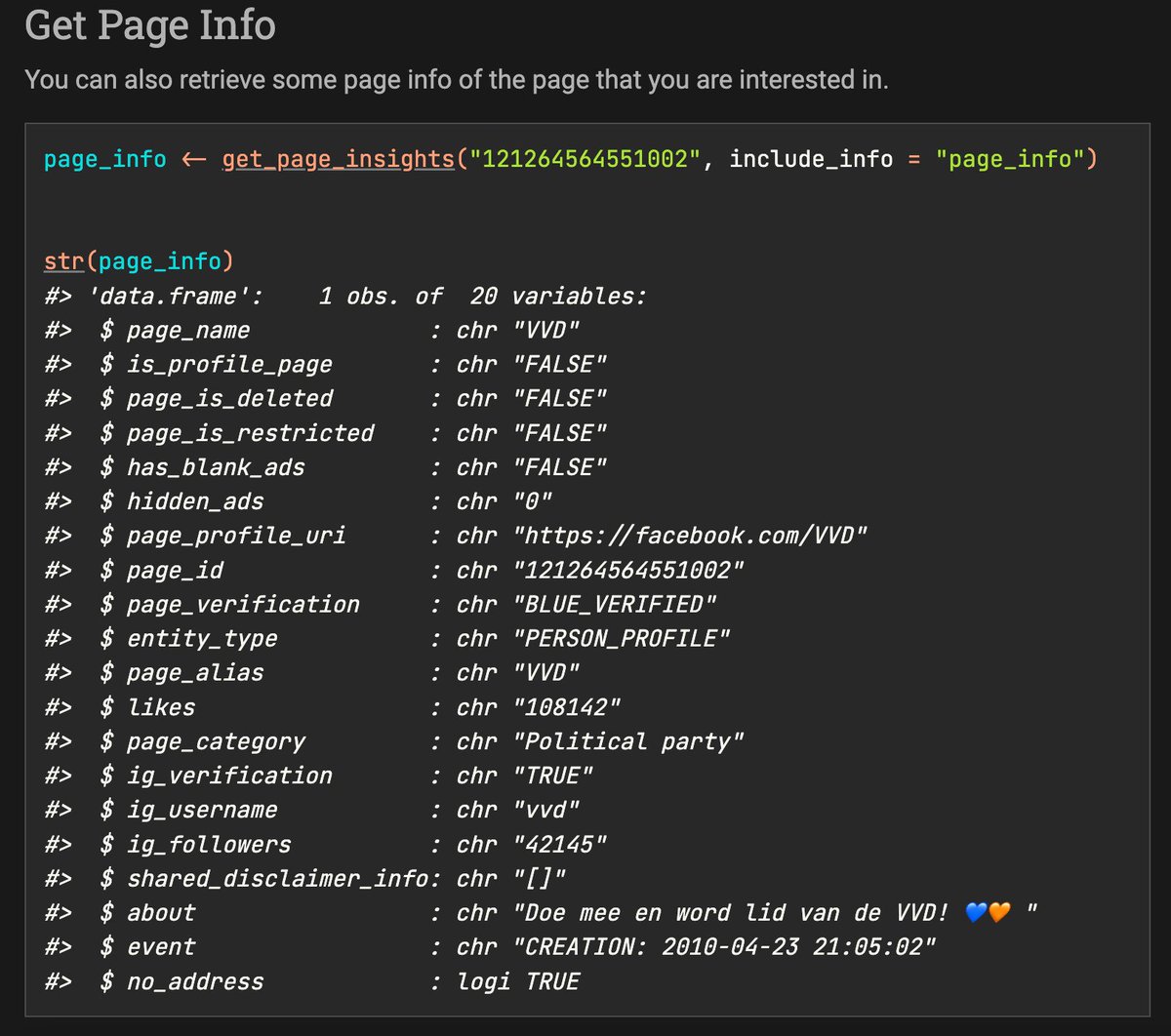Click the URL "https://facebook.com/VVD"

click(x=690, y=536)
